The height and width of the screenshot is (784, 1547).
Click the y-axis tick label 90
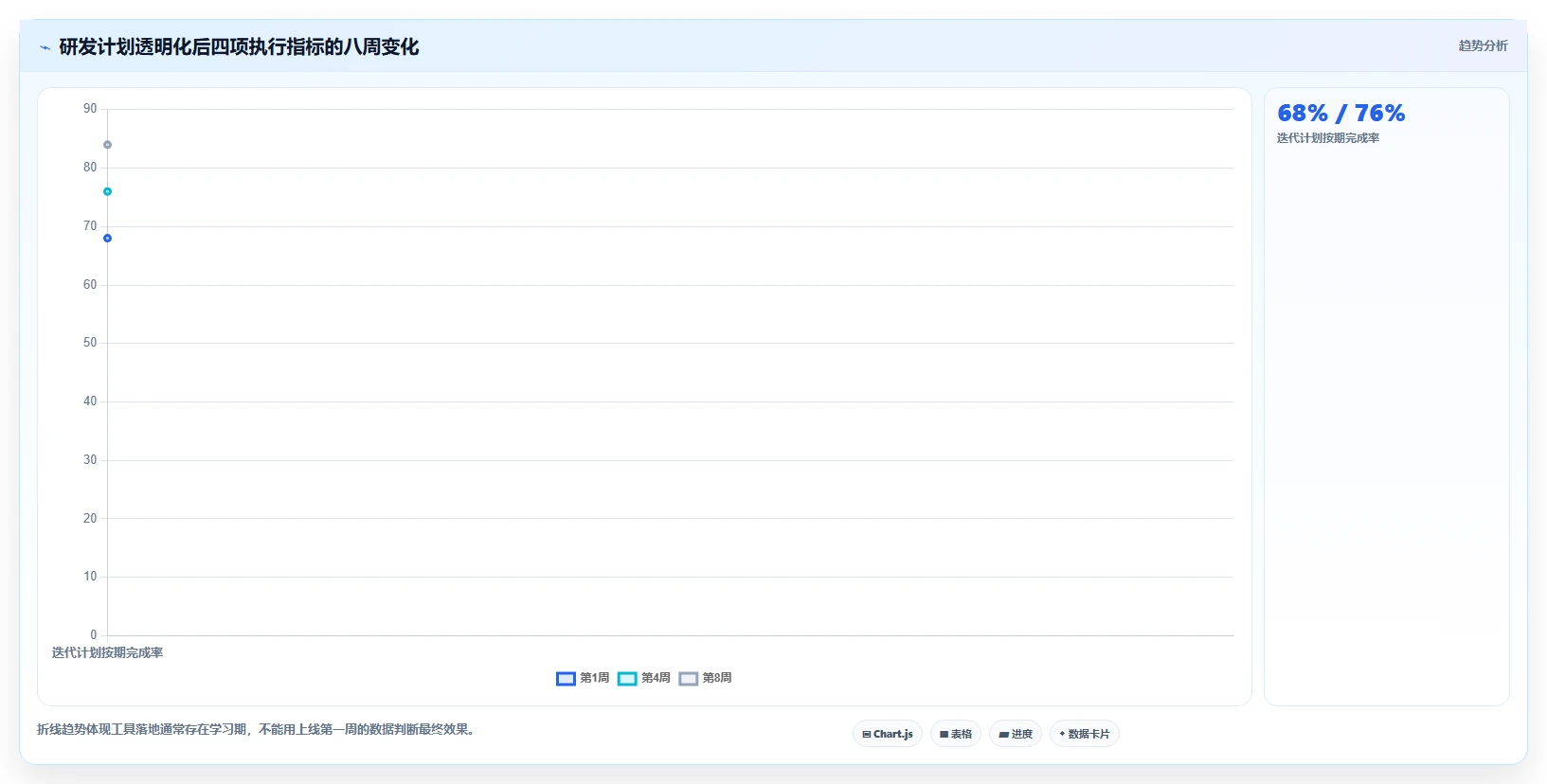pos(90,109)
